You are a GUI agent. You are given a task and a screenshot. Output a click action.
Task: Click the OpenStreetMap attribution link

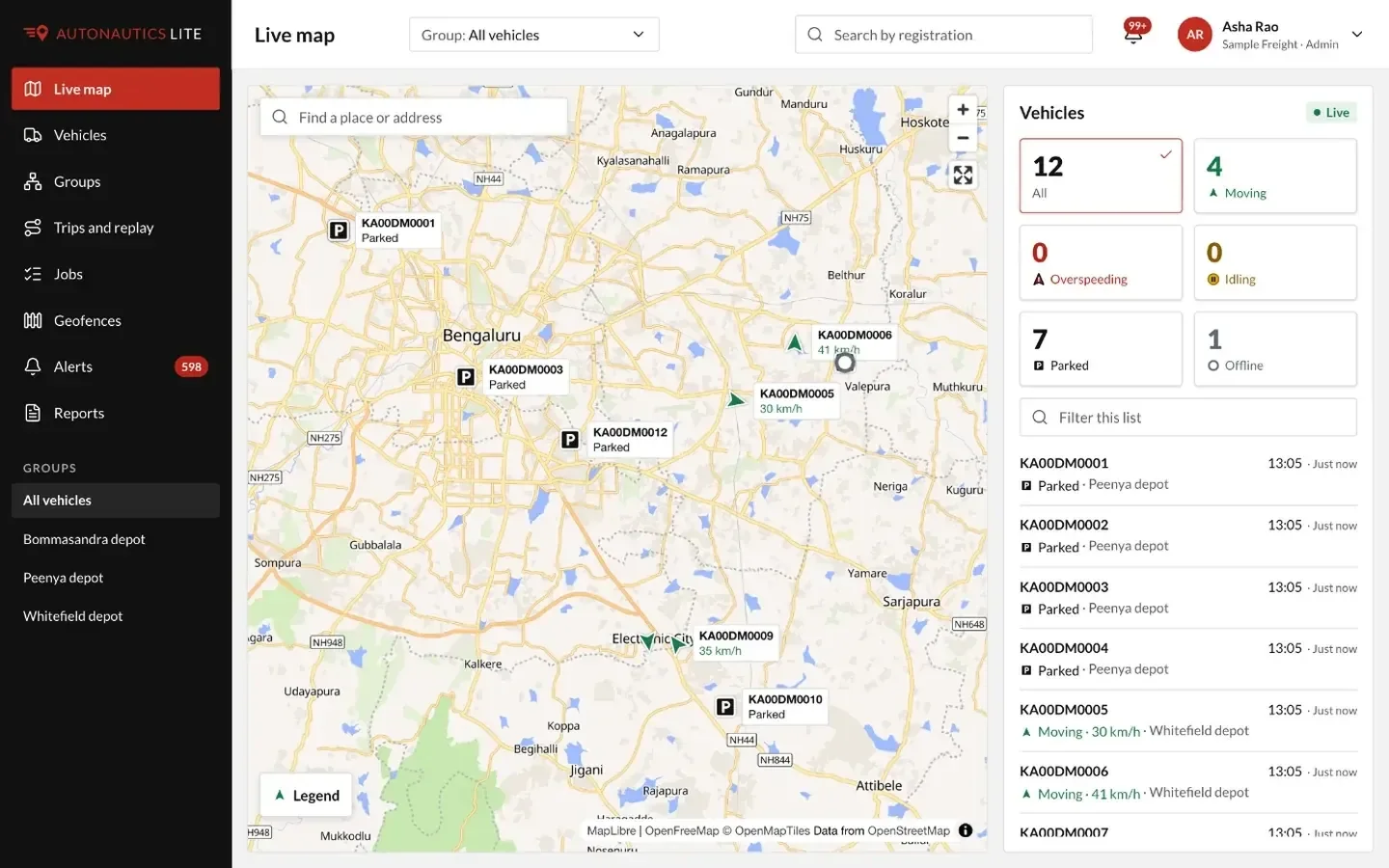(x=909, y=830)
